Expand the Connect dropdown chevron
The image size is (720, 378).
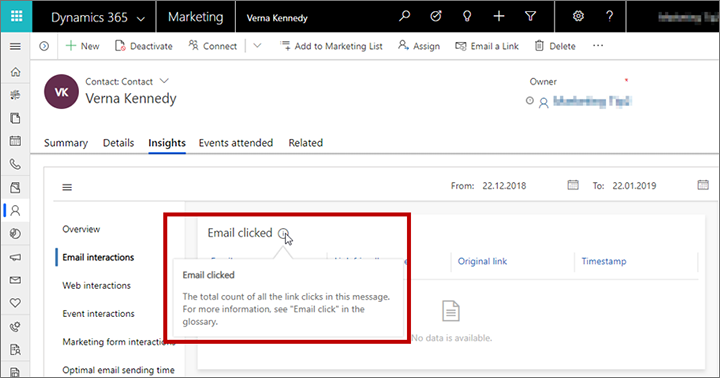(x=257, y=46)
